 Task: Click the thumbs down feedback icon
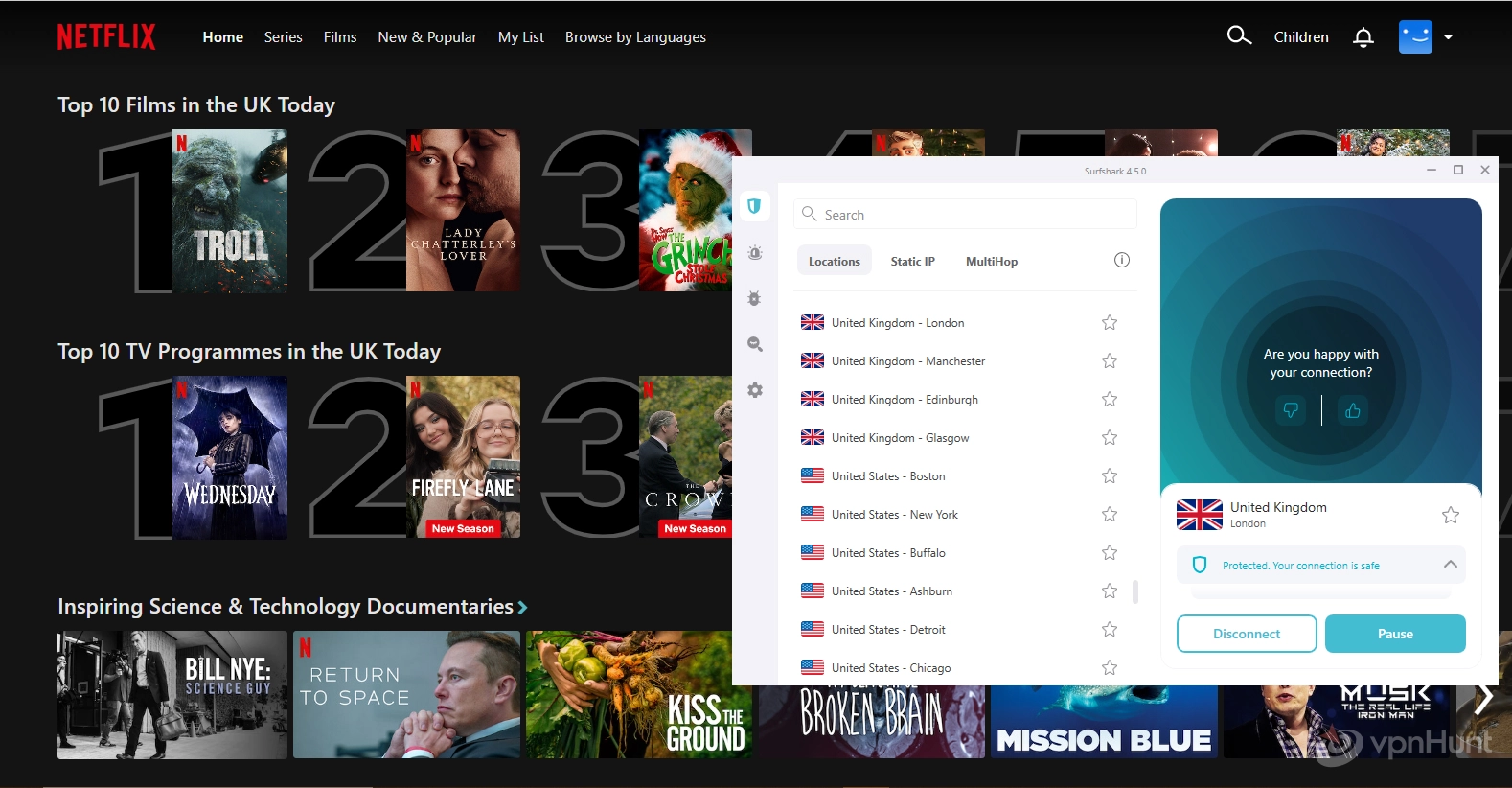pos(1291,410)
